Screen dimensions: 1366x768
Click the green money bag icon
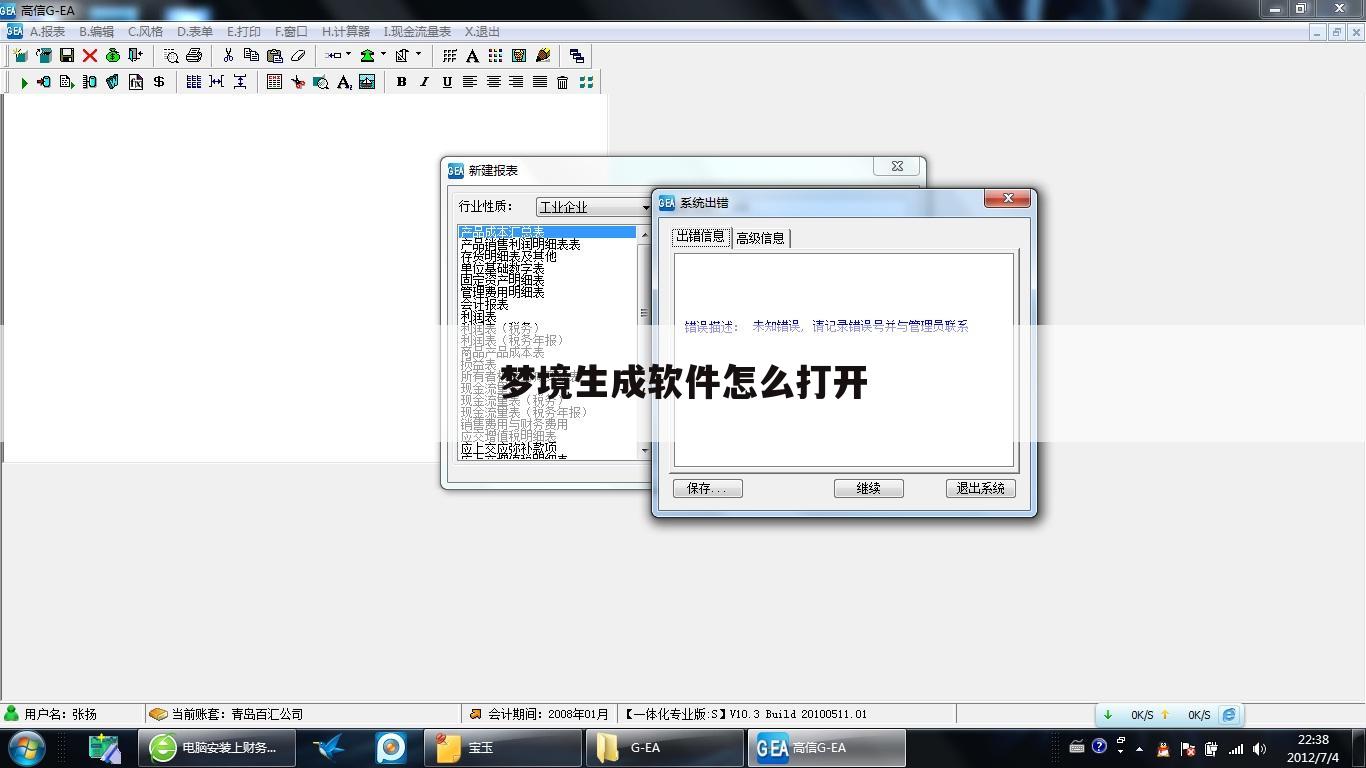(x=113, y=56)
